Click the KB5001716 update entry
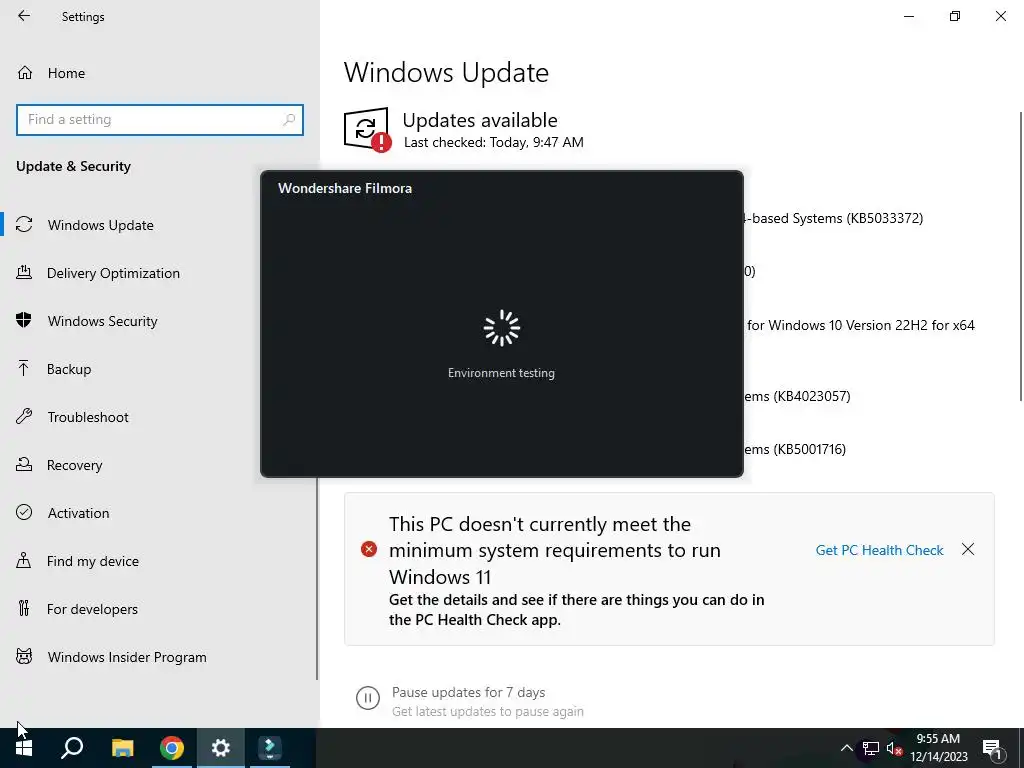Screen dimensions: 1024x768 point(795,449)
